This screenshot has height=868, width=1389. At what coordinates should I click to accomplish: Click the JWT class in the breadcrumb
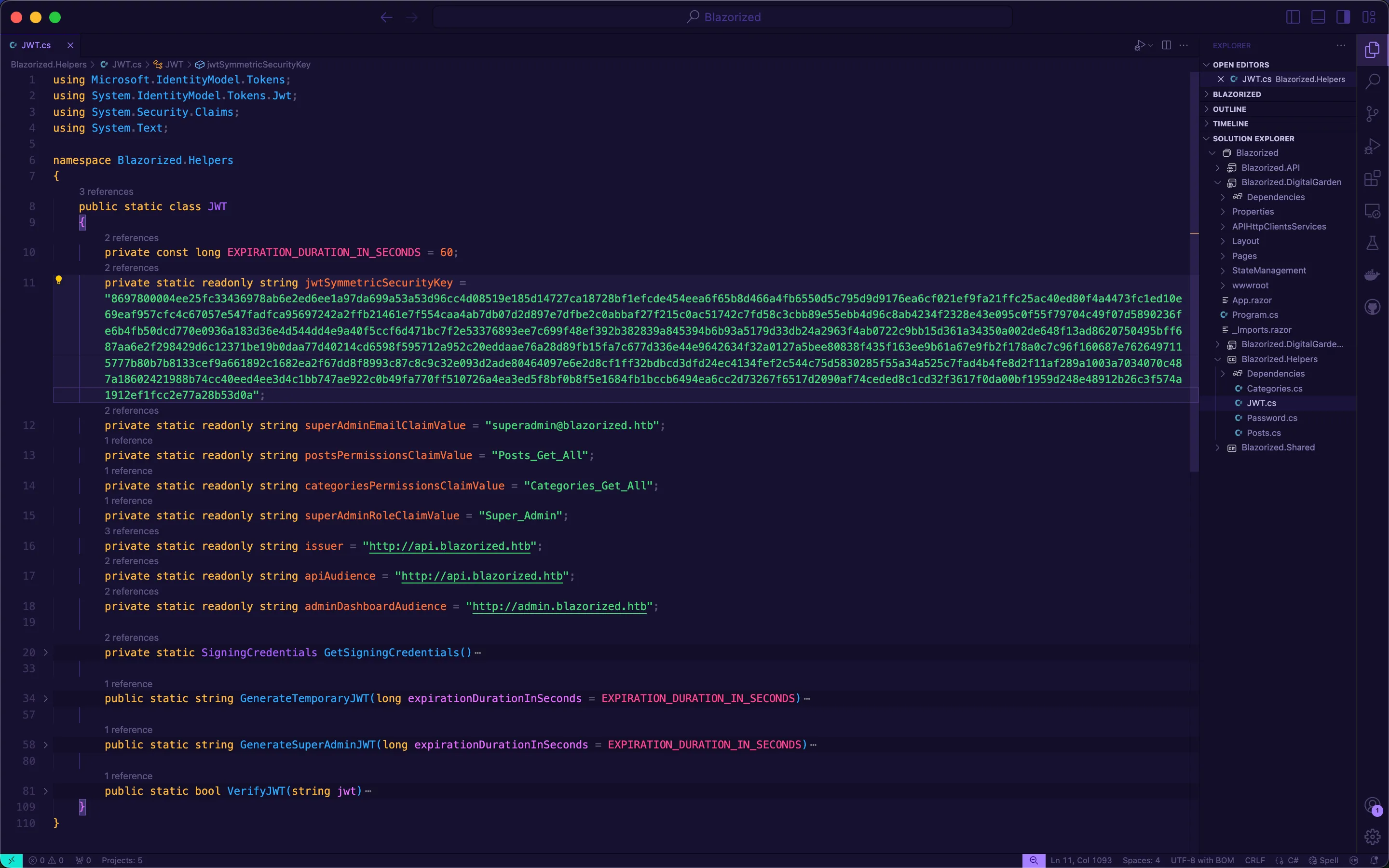tap(175, 64)
